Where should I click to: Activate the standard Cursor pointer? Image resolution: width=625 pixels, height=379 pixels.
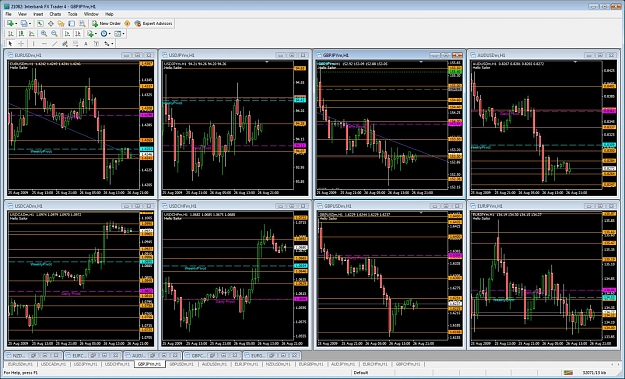click(x=10, y=44)
